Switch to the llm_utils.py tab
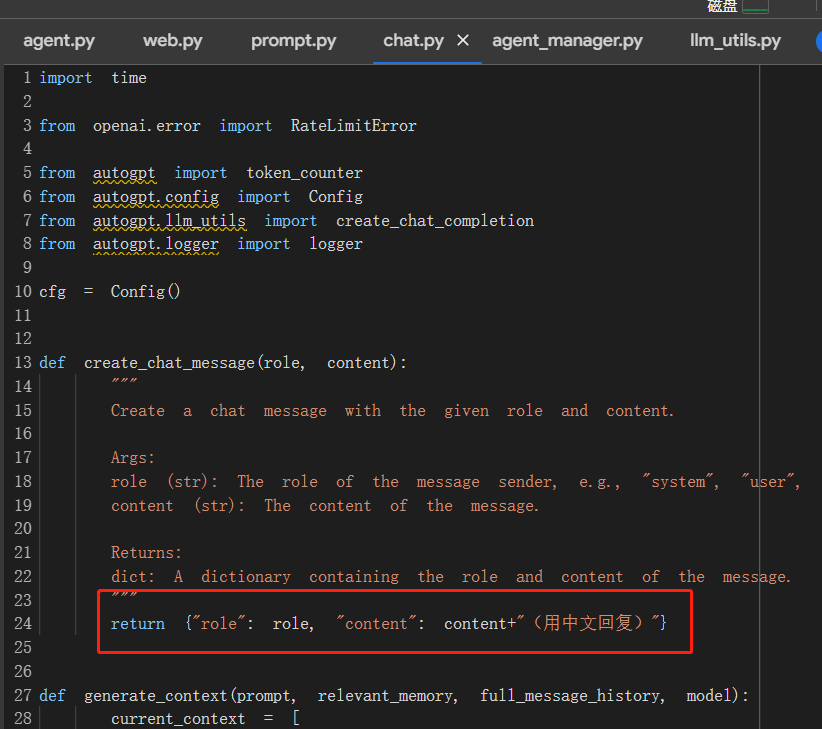Image resolution: width=822 pixels, height=729 pixels. (x=735, y=41)
